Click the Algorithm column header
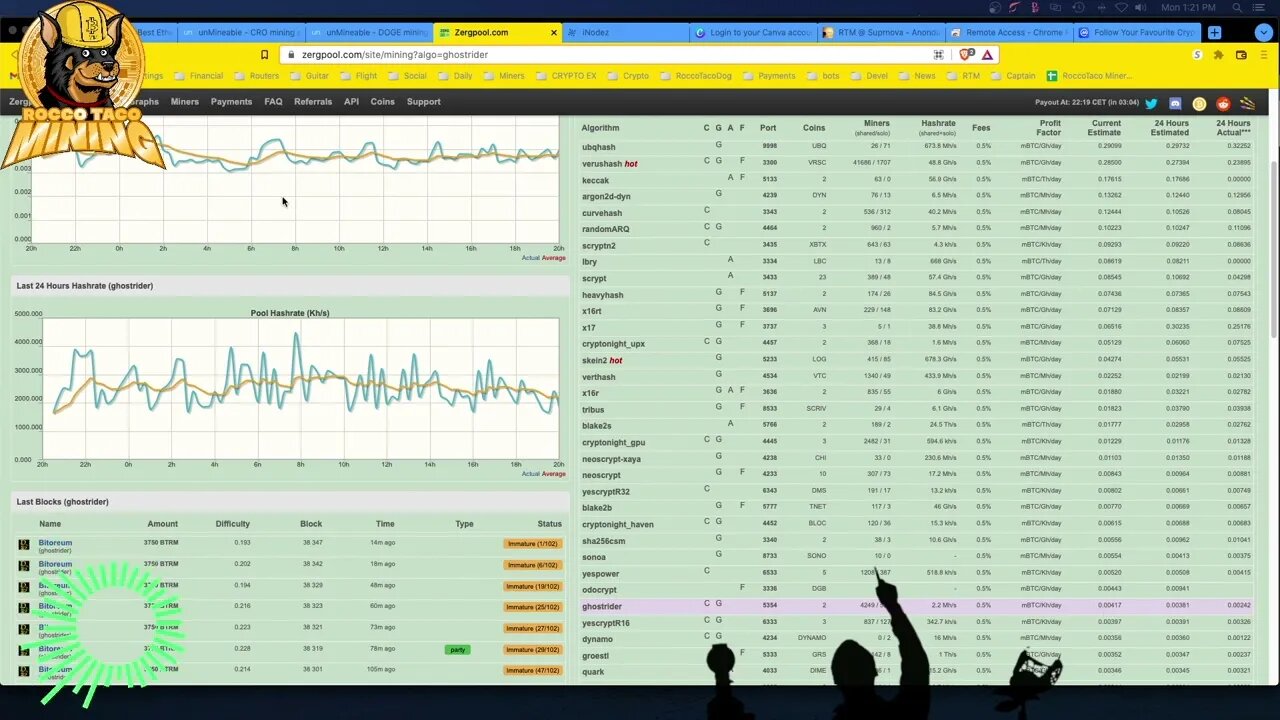This screenshot has height=720, width=1280. (601, 128)
